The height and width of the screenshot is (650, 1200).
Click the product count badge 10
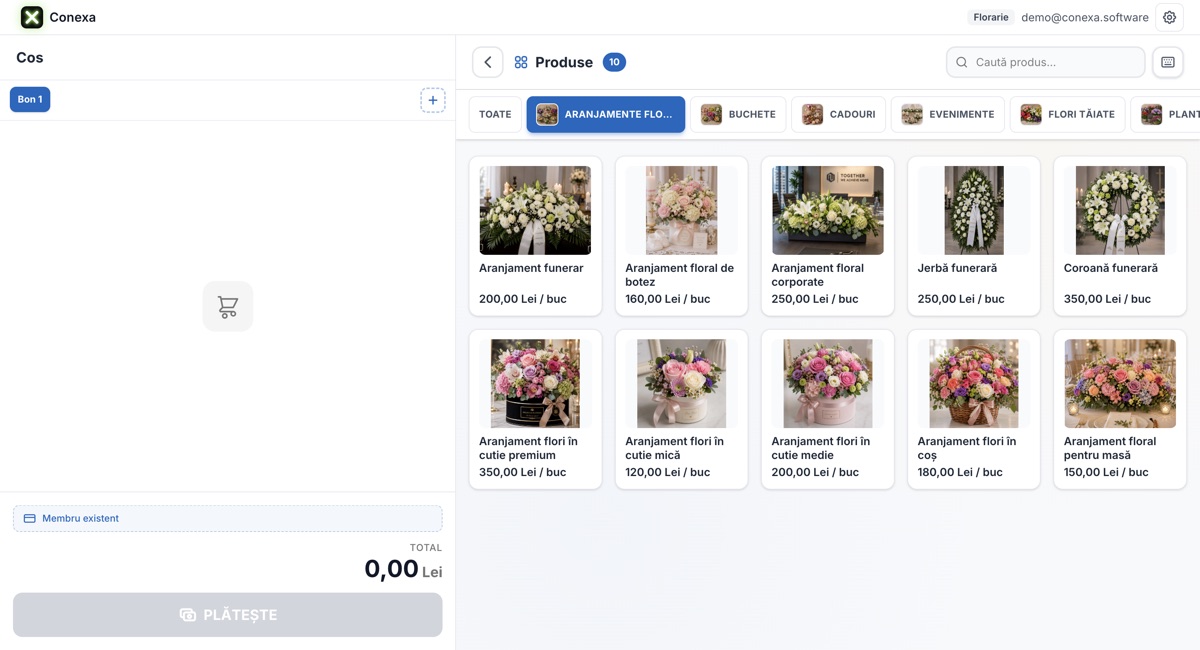coord(614,62)
